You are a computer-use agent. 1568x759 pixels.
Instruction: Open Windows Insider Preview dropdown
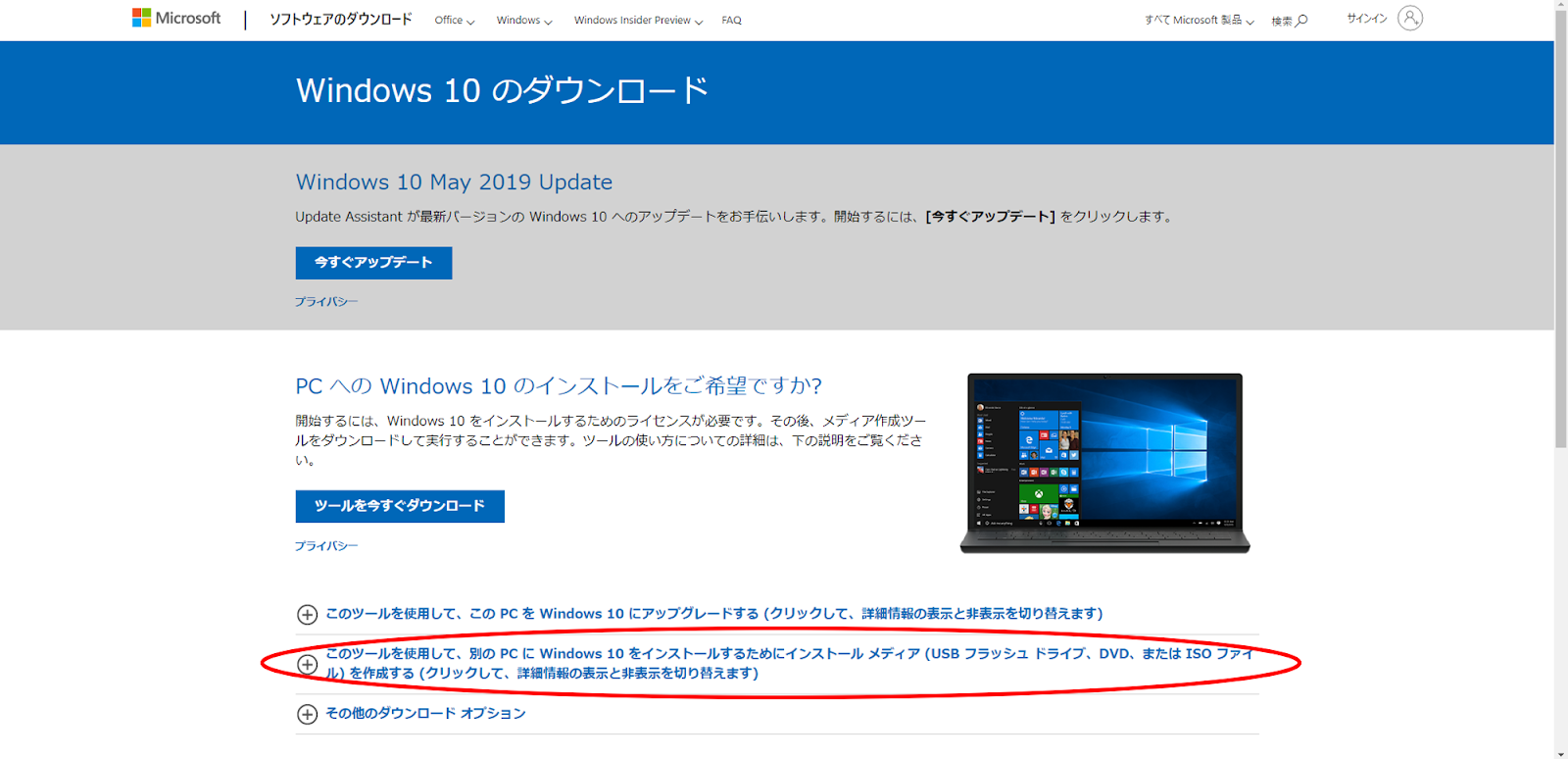[x=638, y=20]
